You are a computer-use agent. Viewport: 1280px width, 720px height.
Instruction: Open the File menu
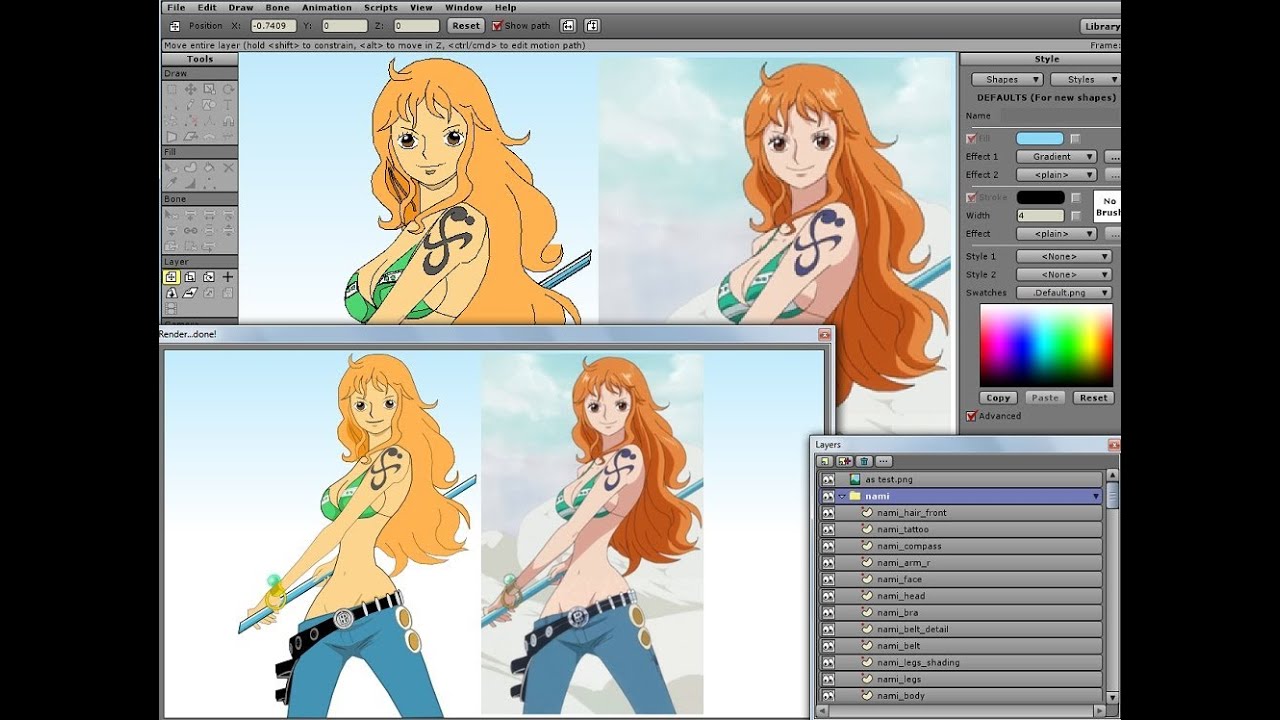176,7
